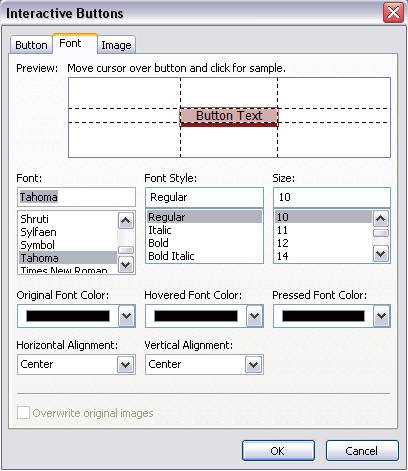This screenshot has width=408, height=471.
Task: Click the Cancel button
Action: [x=362, y=451]
